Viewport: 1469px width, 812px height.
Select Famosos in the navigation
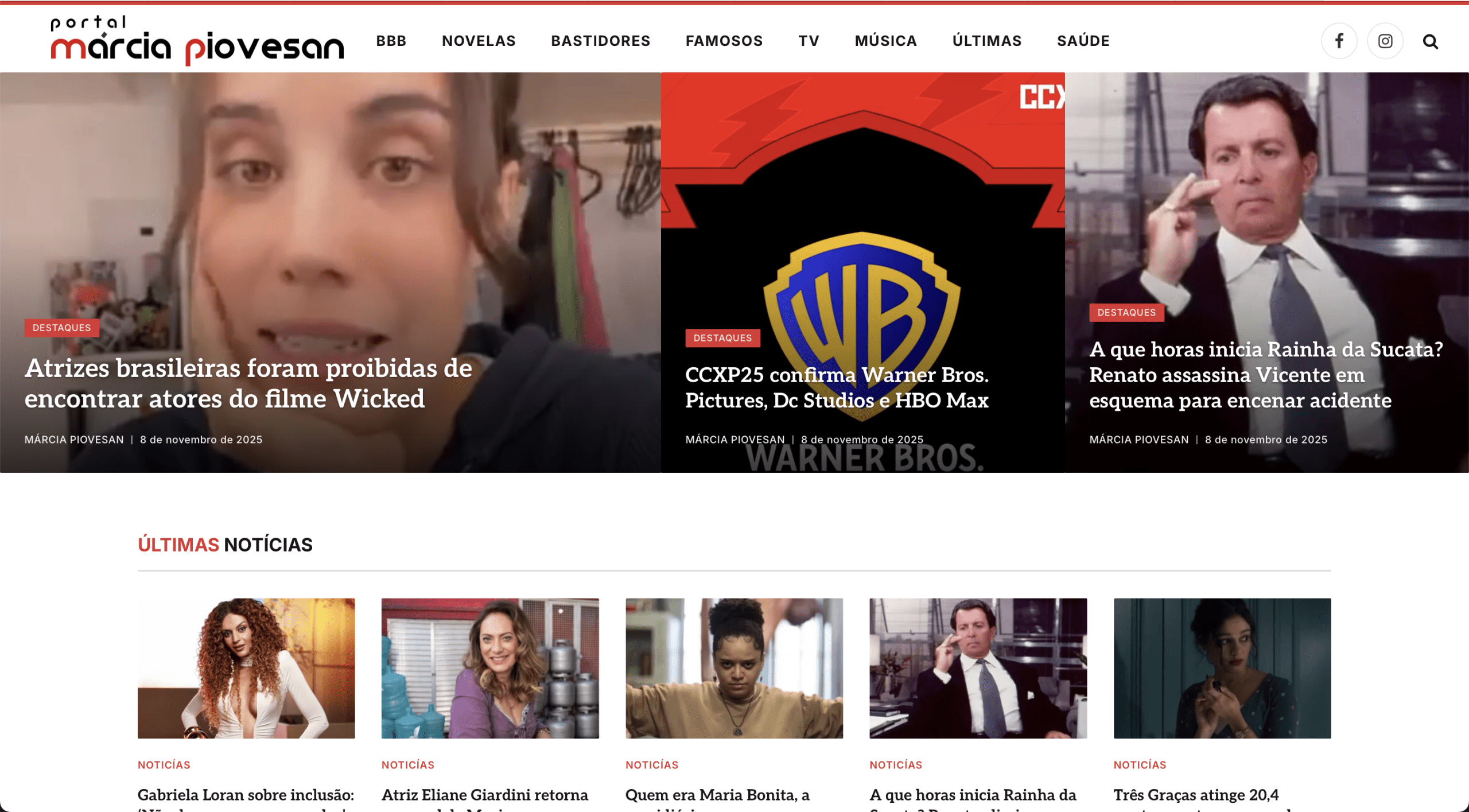click(x=724, y=41)
